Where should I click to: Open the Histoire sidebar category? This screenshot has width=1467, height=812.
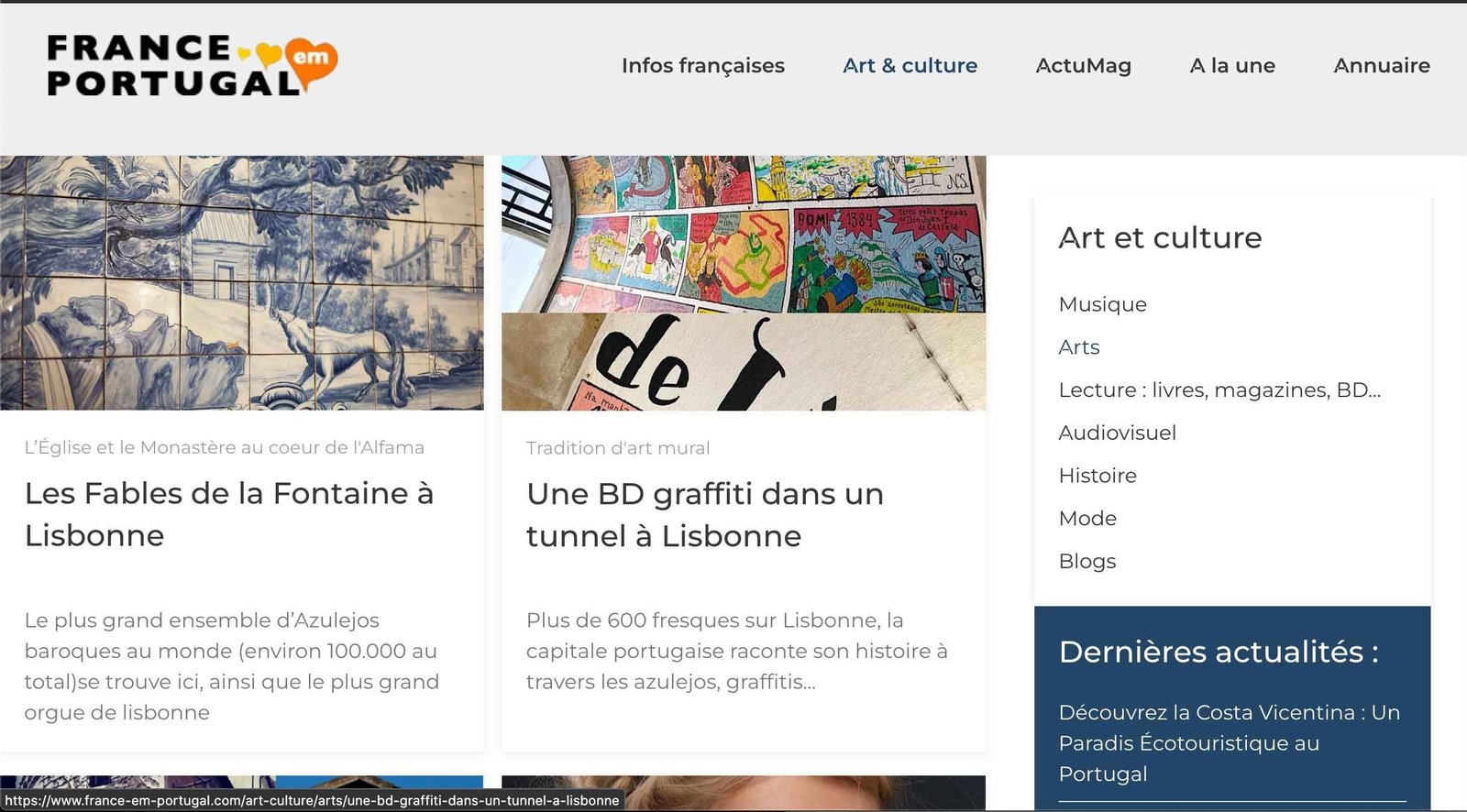[1097, 476]
